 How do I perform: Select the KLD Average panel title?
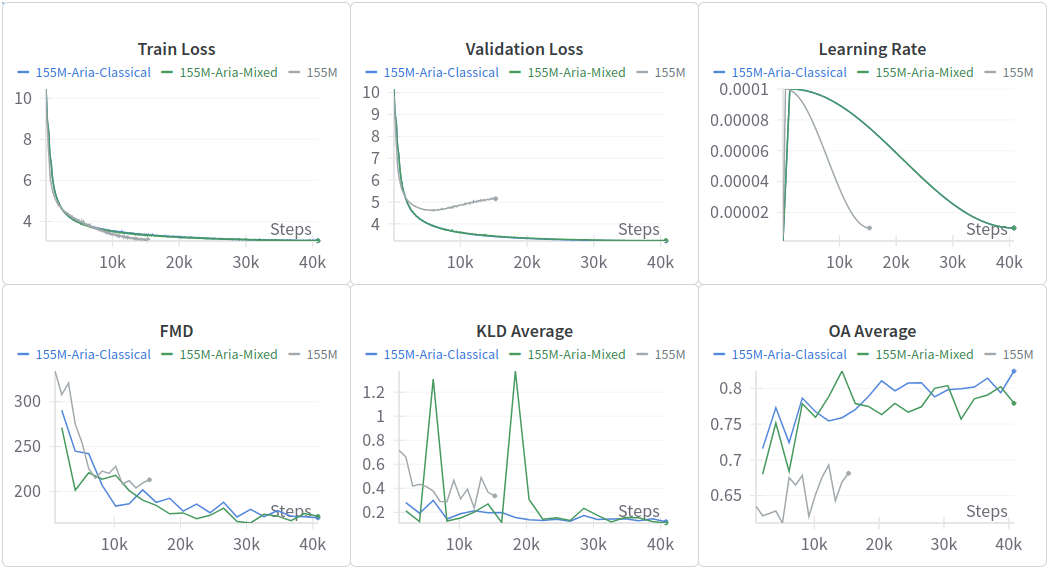(524, 331)
